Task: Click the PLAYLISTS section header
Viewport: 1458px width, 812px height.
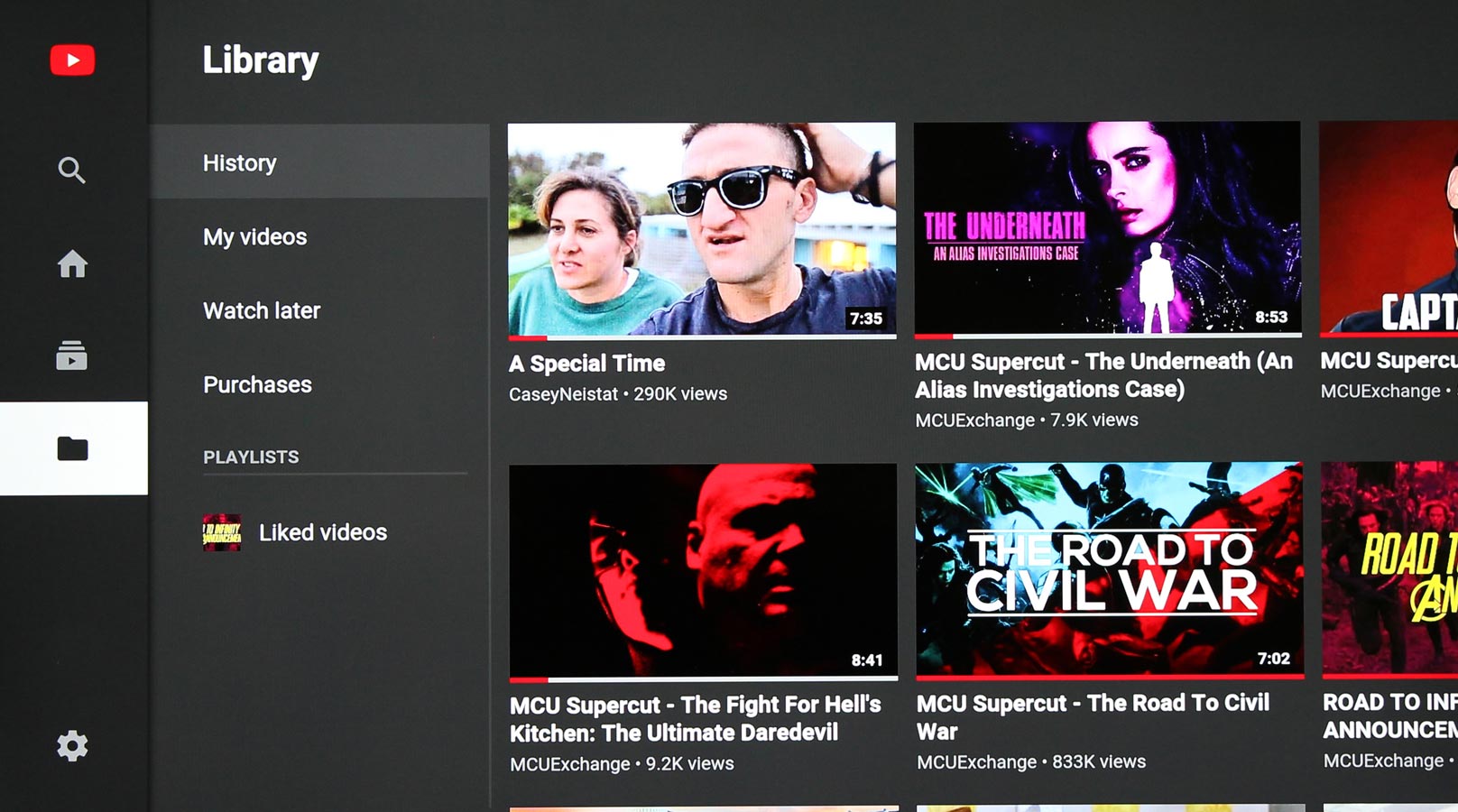Action: [251, 457]
